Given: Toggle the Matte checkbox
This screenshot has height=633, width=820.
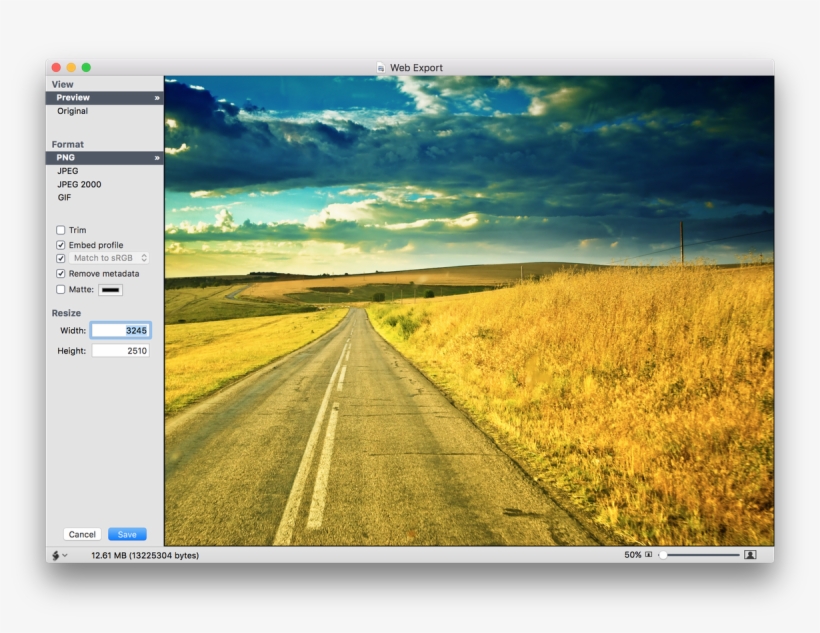Looking at the screenshot, I should [61, 289].
